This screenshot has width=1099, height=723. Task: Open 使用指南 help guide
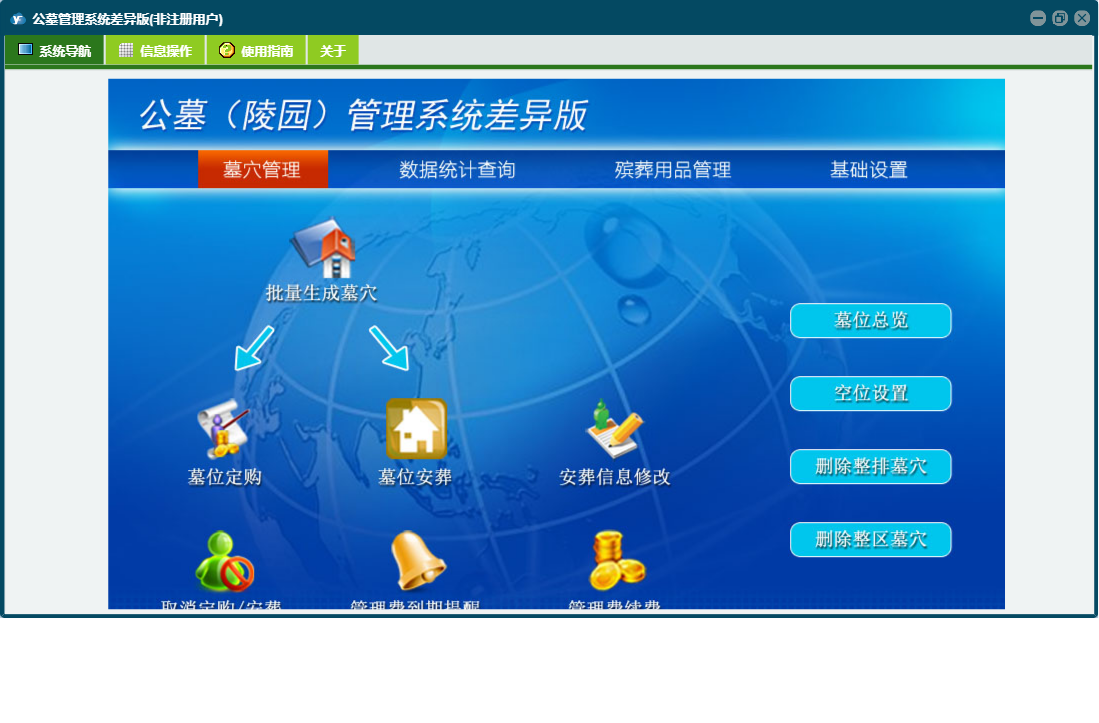[x=256, y=51]
